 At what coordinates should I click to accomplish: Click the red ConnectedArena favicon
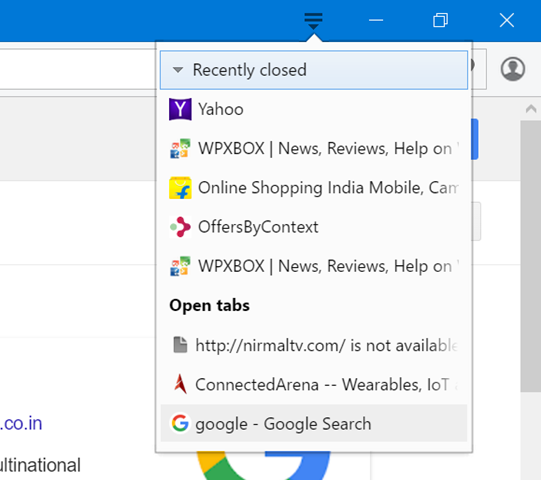(180, 384)
